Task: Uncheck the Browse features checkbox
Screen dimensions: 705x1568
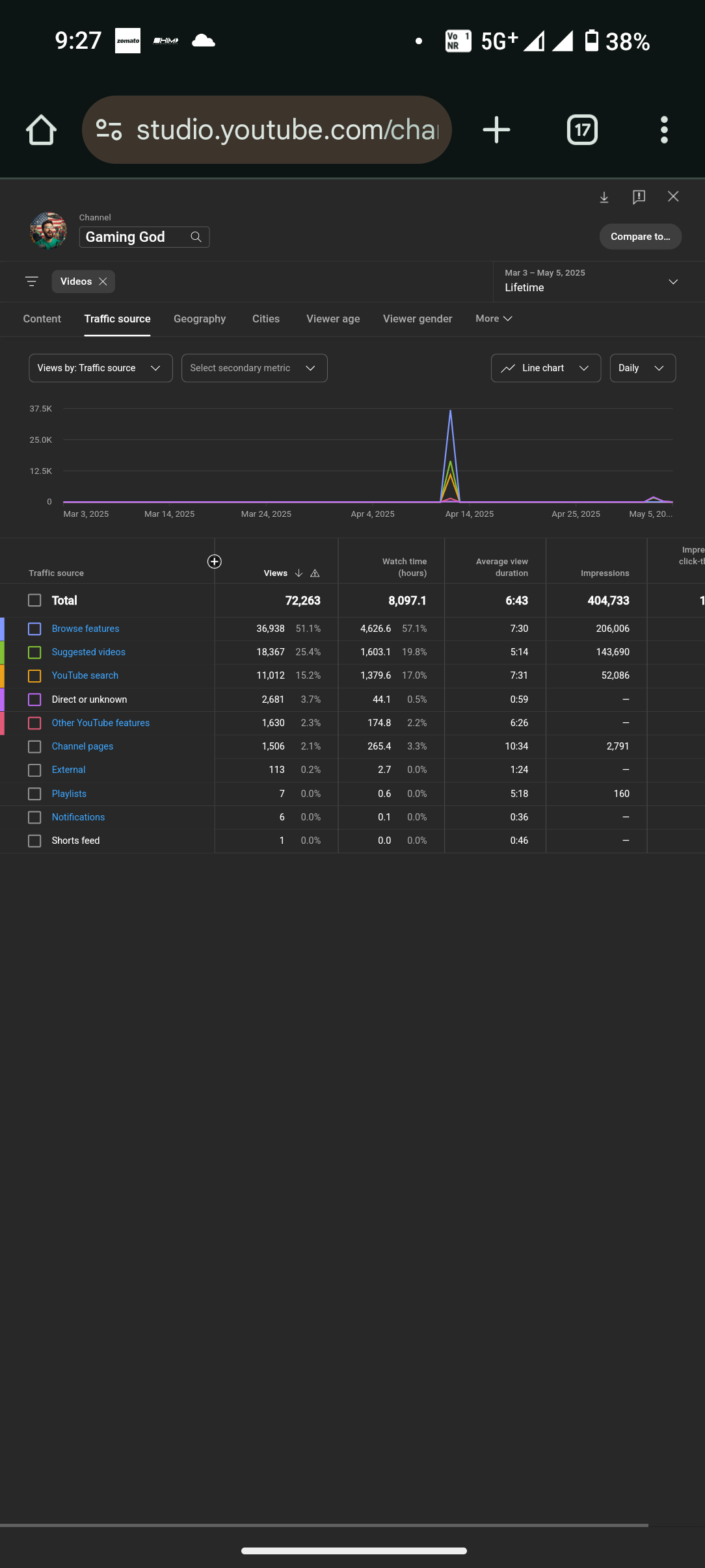Action: [x=34, y=629]
